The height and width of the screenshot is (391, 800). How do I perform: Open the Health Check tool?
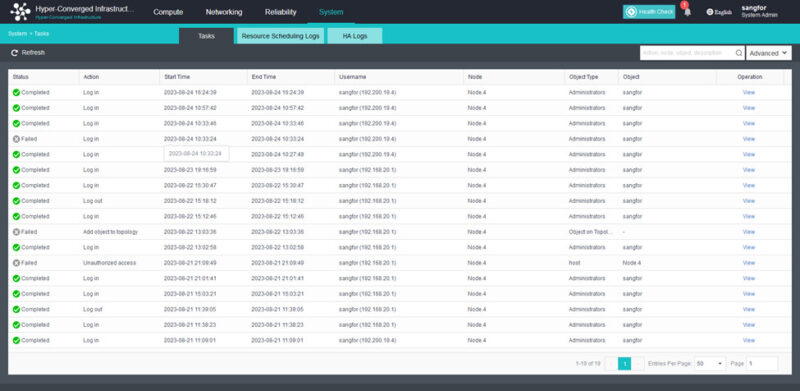(x=649, y=12)
